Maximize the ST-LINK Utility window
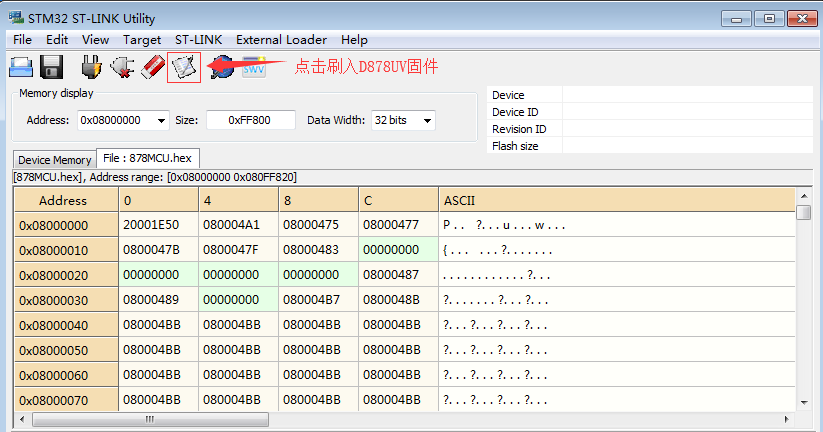 point(769,19)
